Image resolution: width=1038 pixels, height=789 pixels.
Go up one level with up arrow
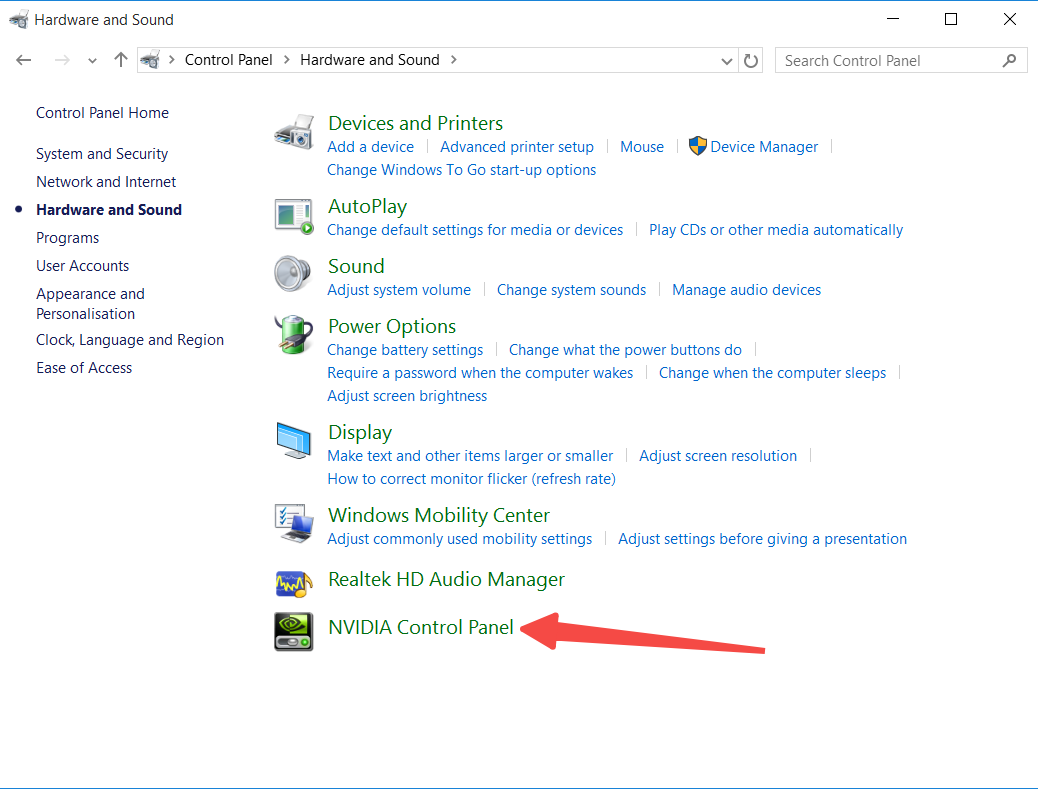[x=120, y=60]
